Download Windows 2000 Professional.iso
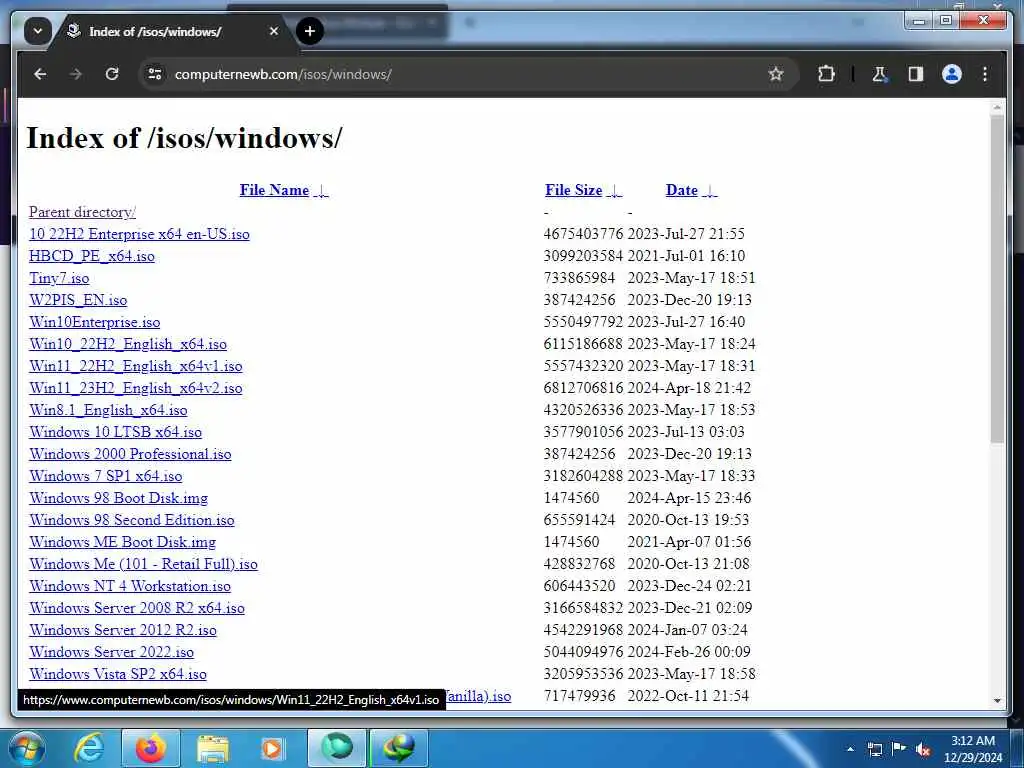Viewport: 1024px width, 768px height. 130,454
